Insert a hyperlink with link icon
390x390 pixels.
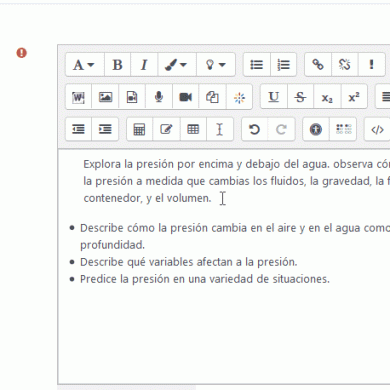(x=318, y=65)
